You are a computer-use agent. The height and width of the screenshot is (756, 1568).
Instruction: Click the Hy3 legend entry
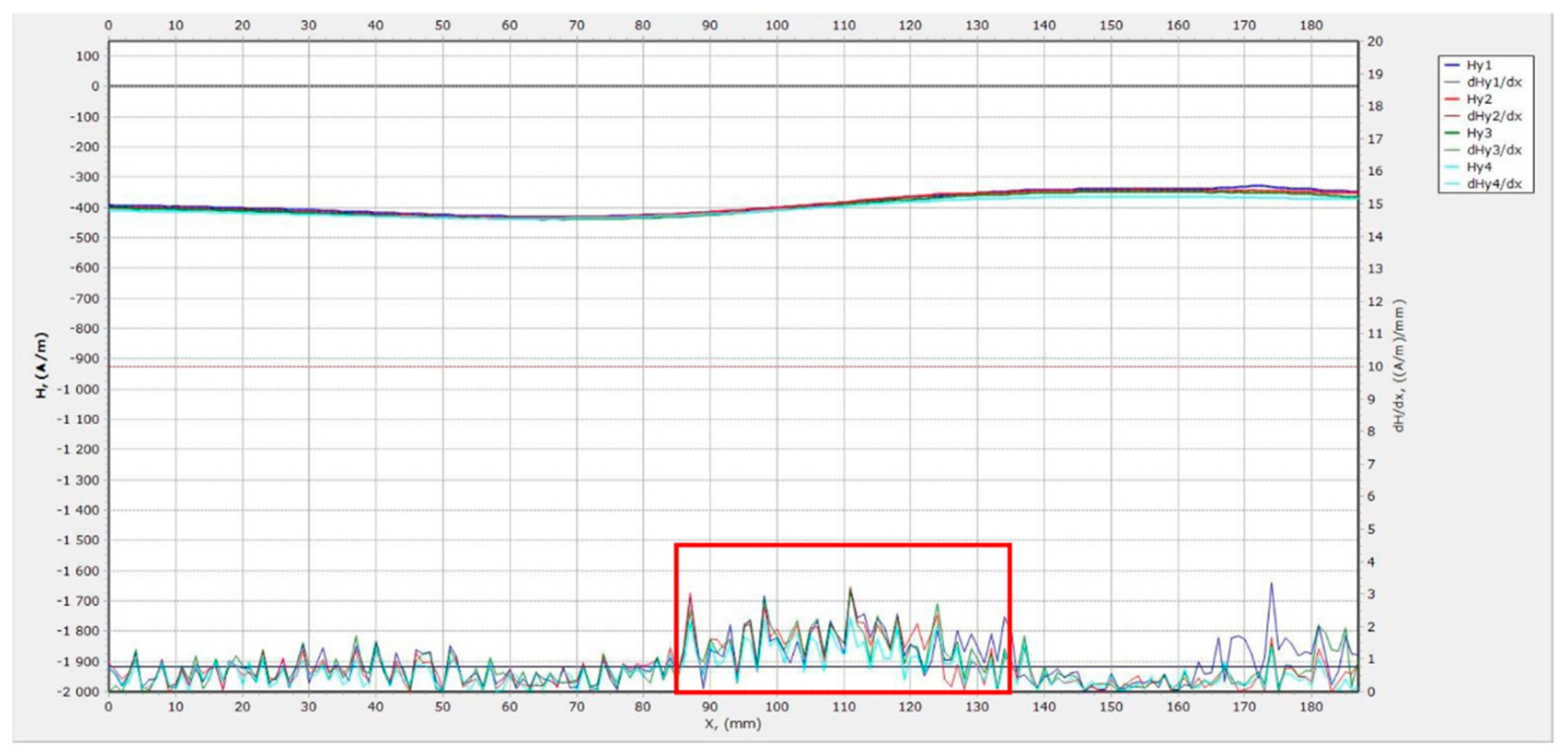tap(1478, 134)
